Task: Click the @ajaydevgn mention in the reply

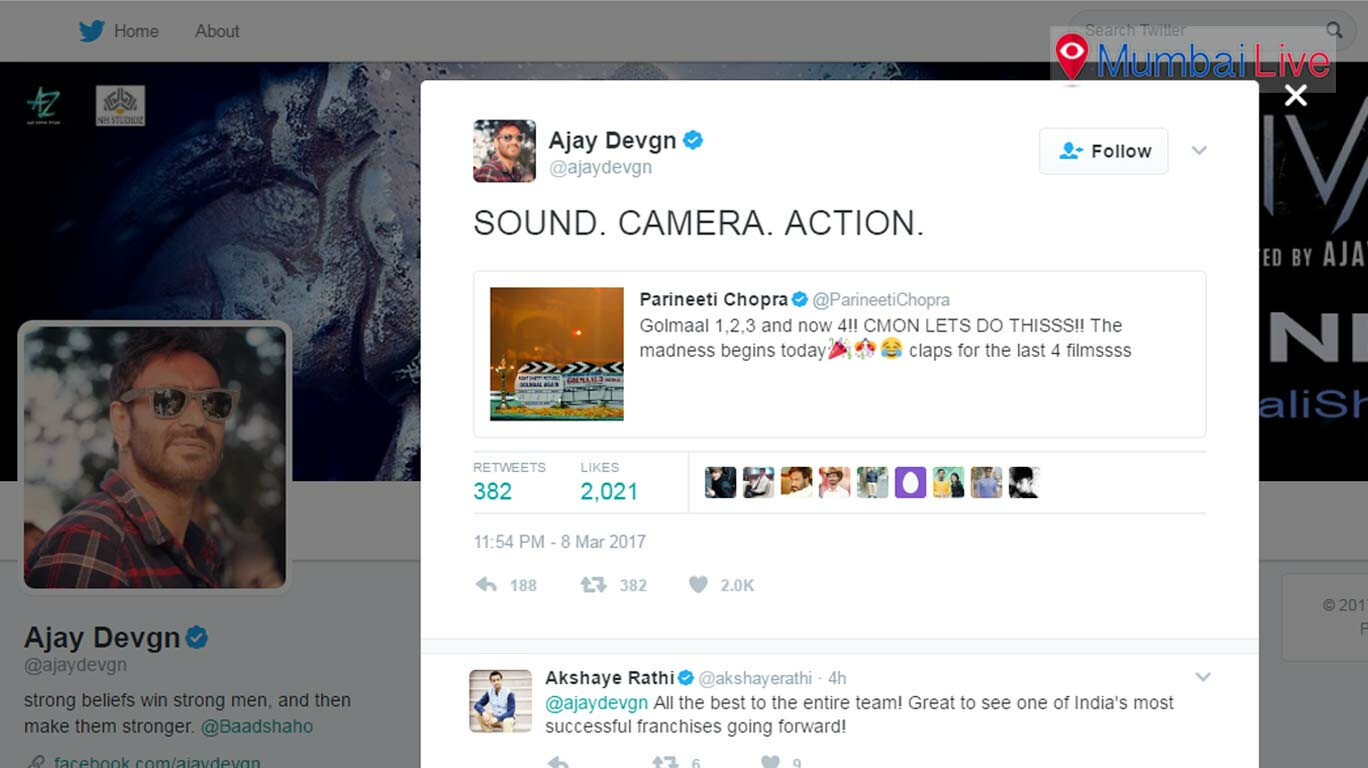Action: [596, 703]
